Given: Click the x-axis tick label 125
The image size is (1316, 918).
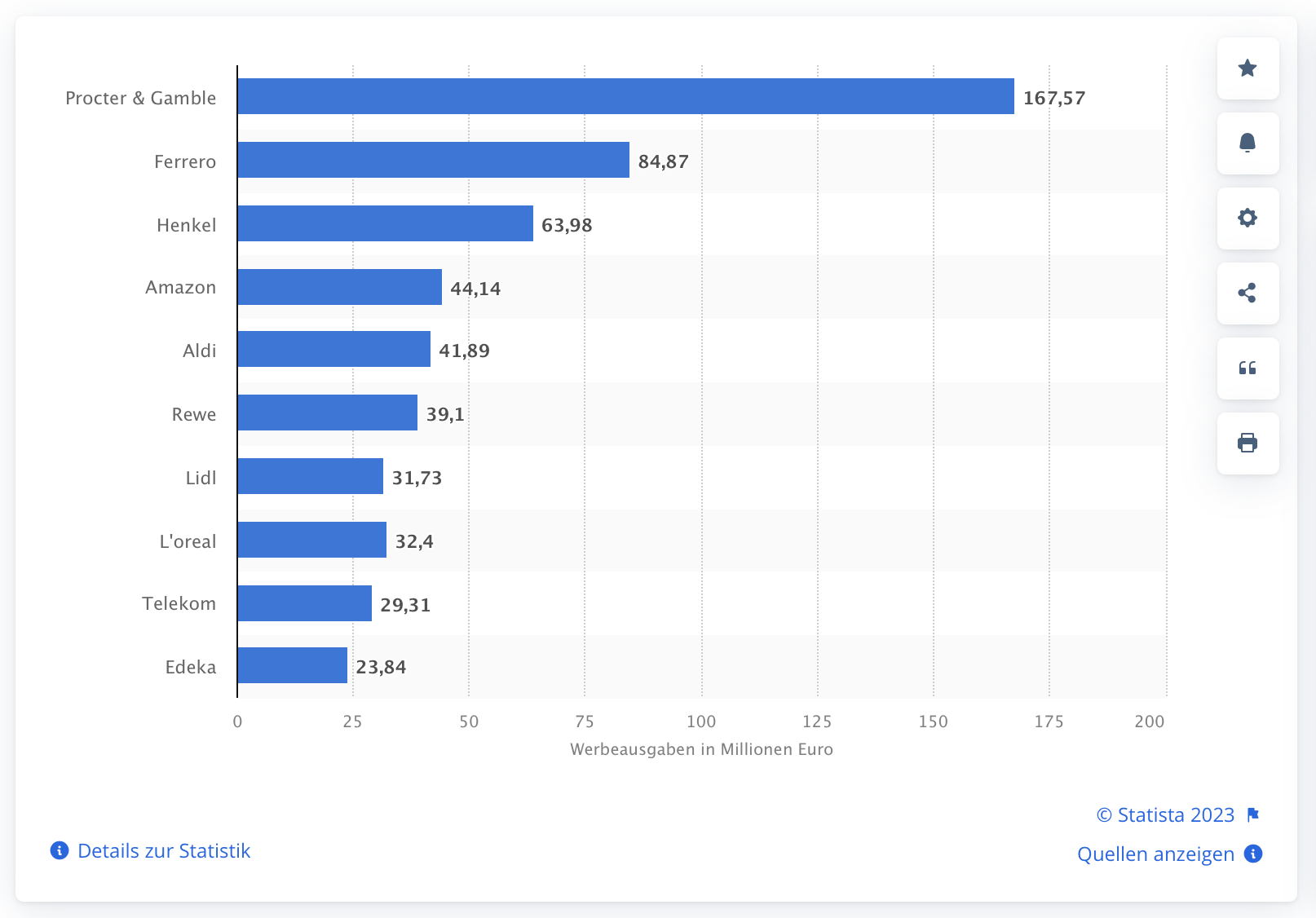Looking at the screenshot, I should 817,722.
